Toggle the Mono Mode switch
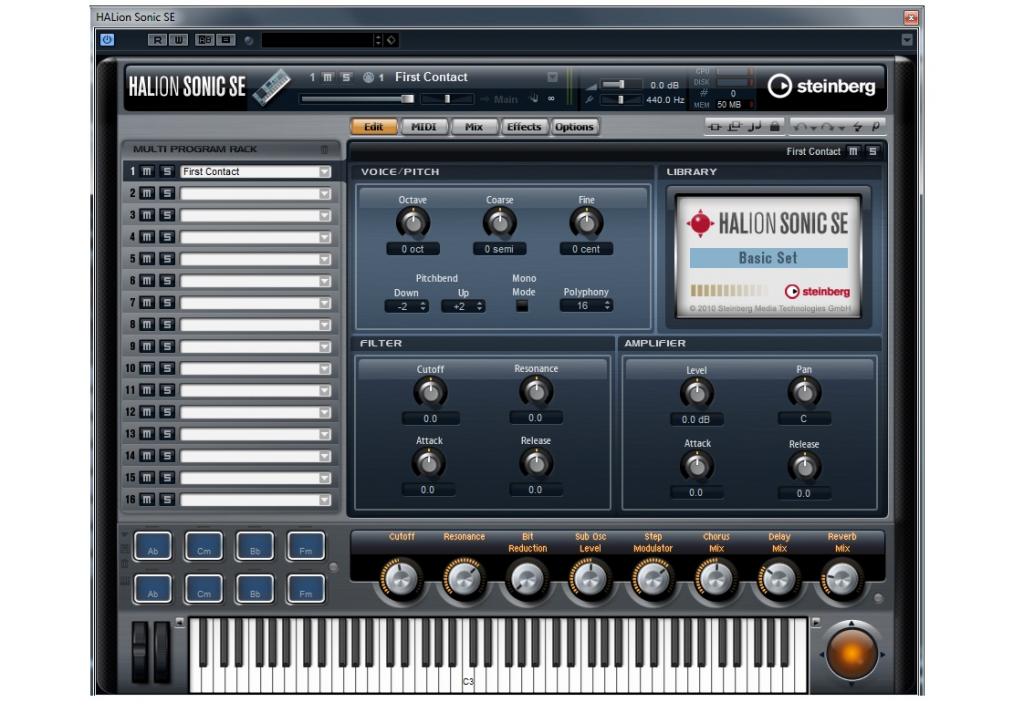The image size is (1024, 723). 522,305
